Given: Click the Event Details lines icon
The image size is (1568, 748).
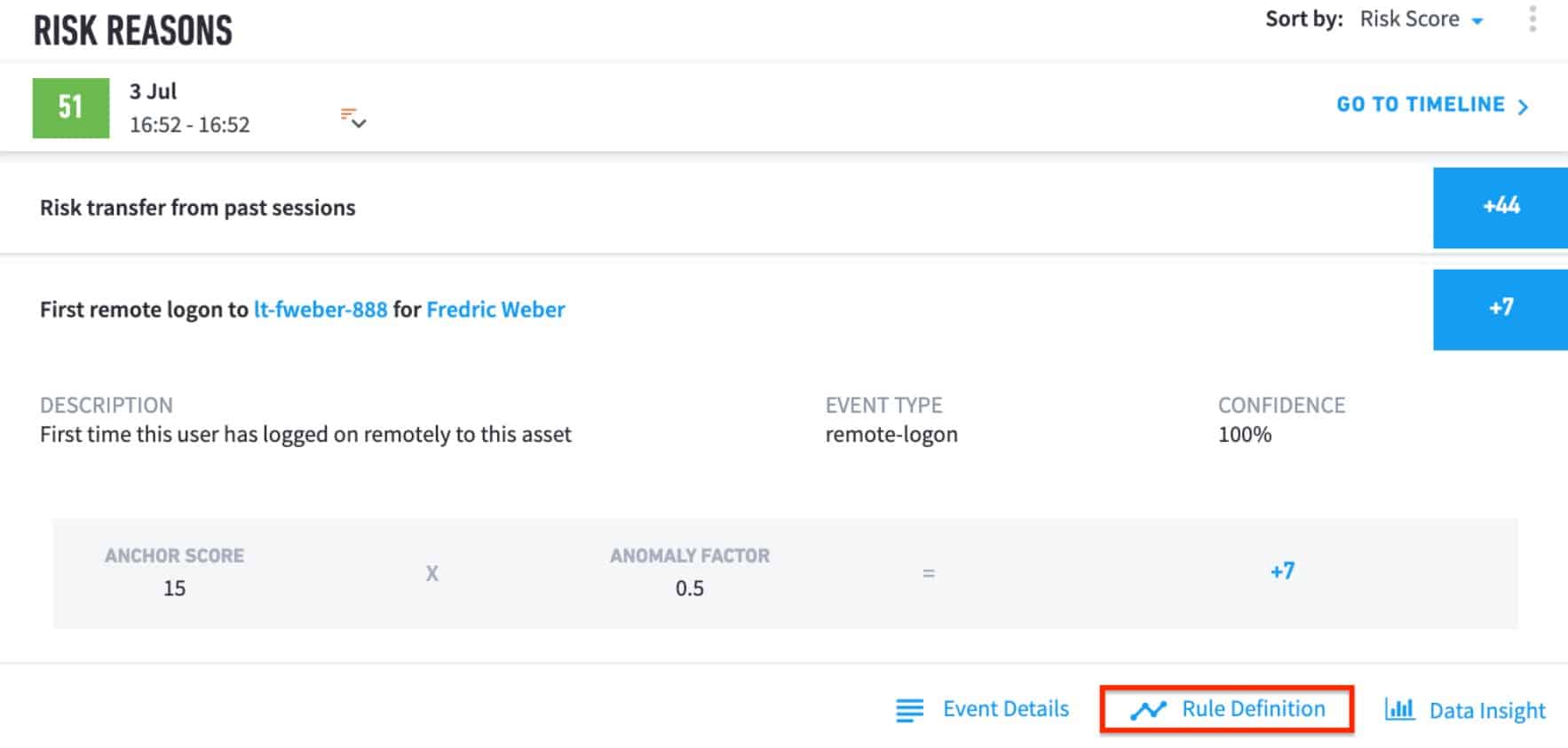Looking at the screenshot, I should (909, 710).
